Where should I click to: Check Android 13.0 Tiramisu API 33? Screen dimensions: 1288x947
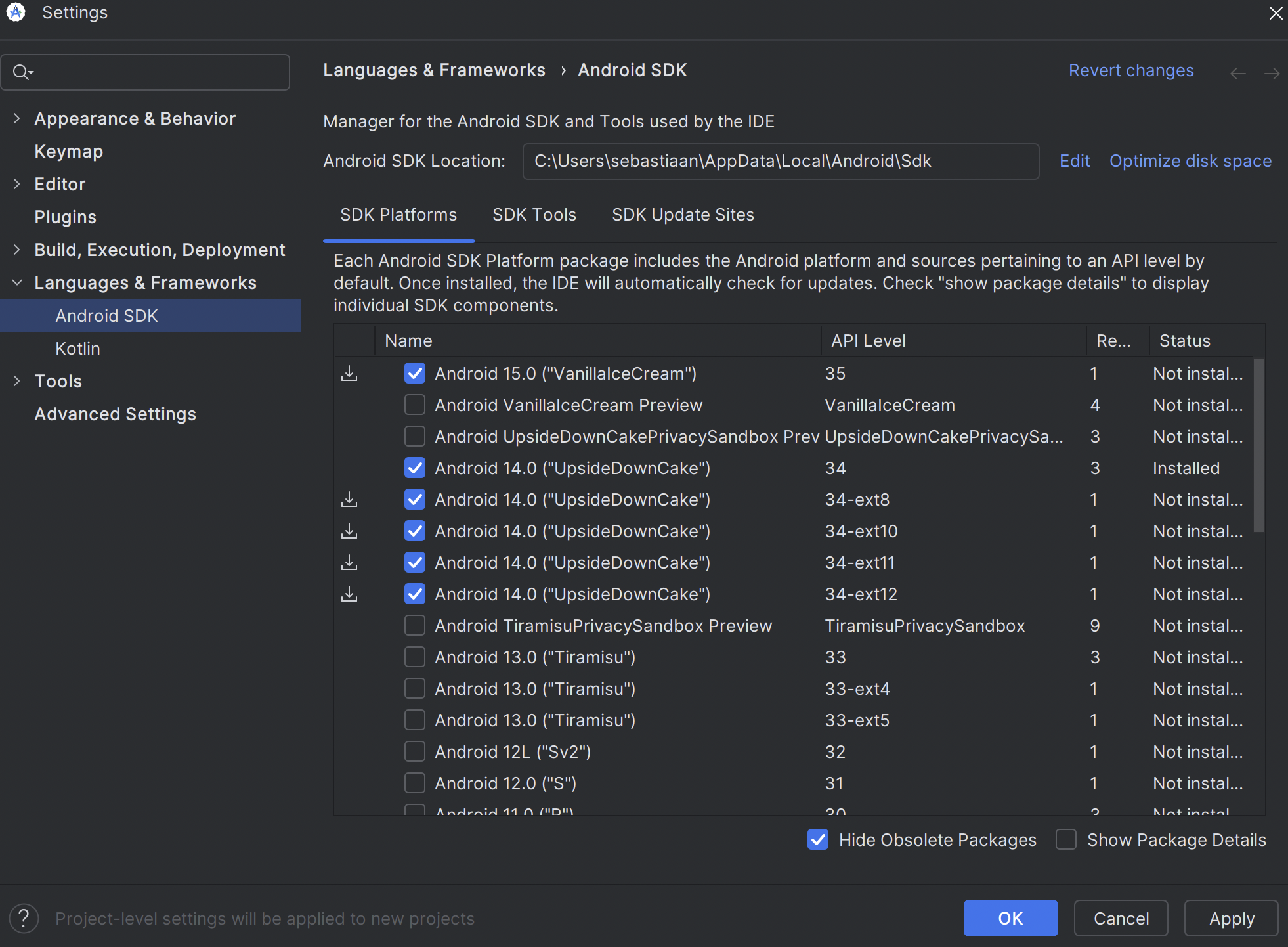pyautogui.click(x=415, y=657)
